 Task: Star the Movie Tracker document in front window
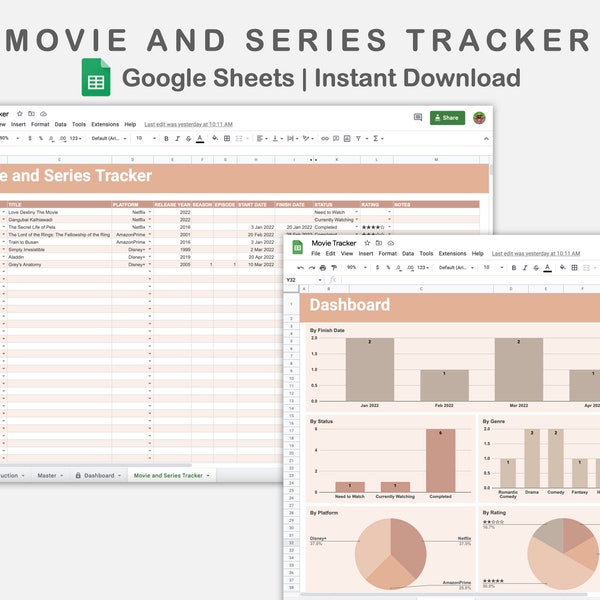[x=367, y=243]
